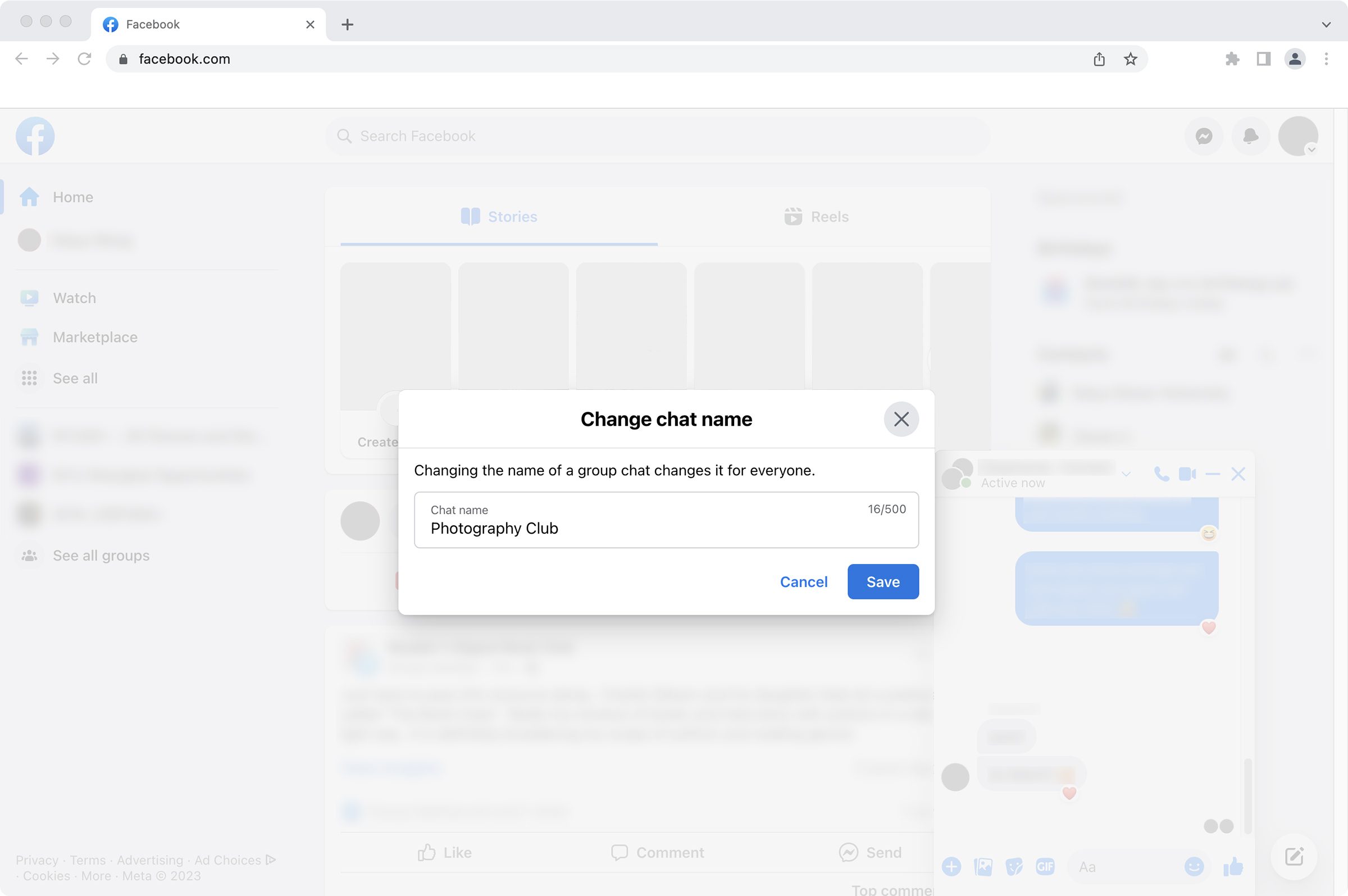Open the Cookies footer link
Viewport: 1348px width, 896px height.
tap(46, 875)
